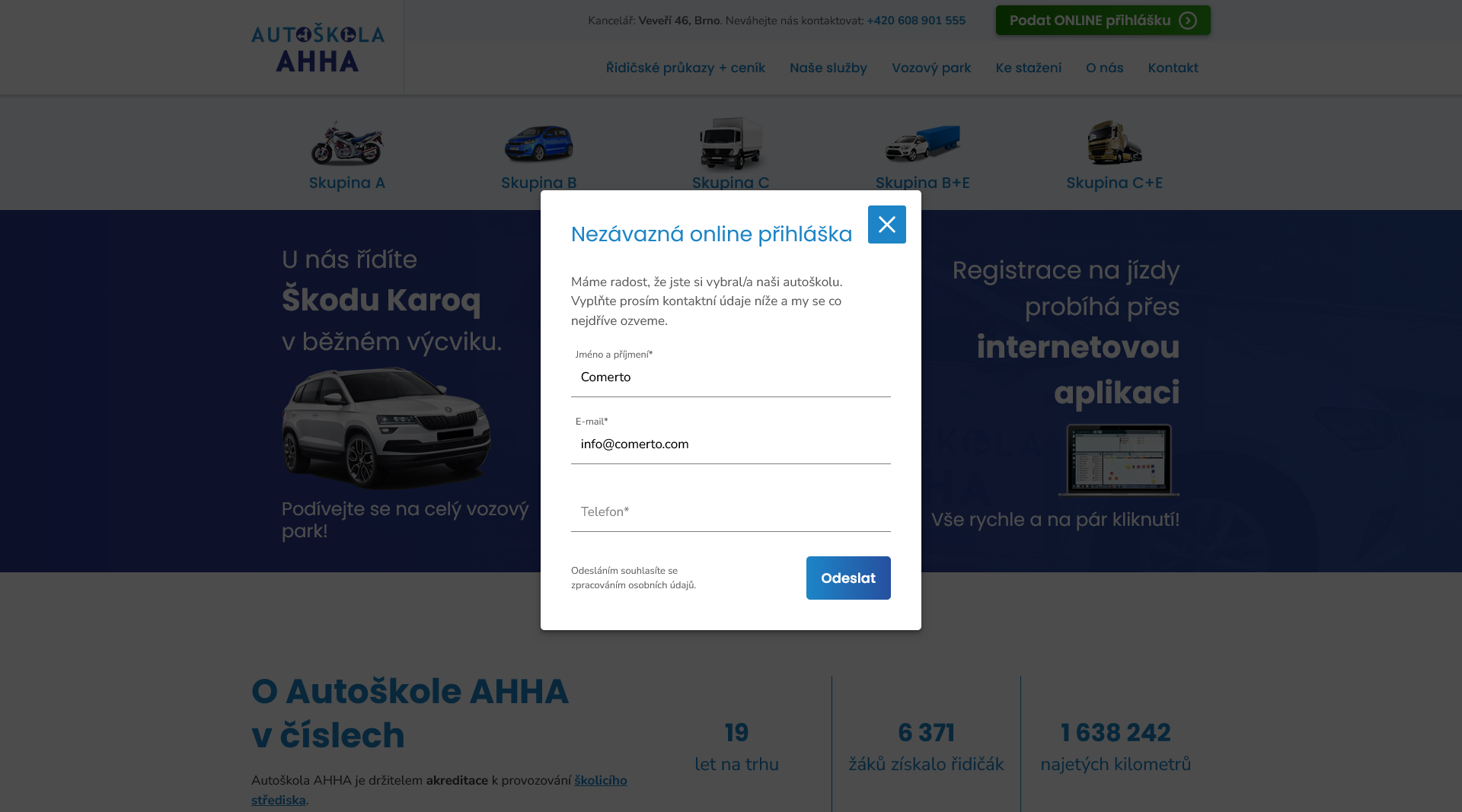
Task: Call the +420 608 901 555 phone link
Action: click(x=915, y=21)
